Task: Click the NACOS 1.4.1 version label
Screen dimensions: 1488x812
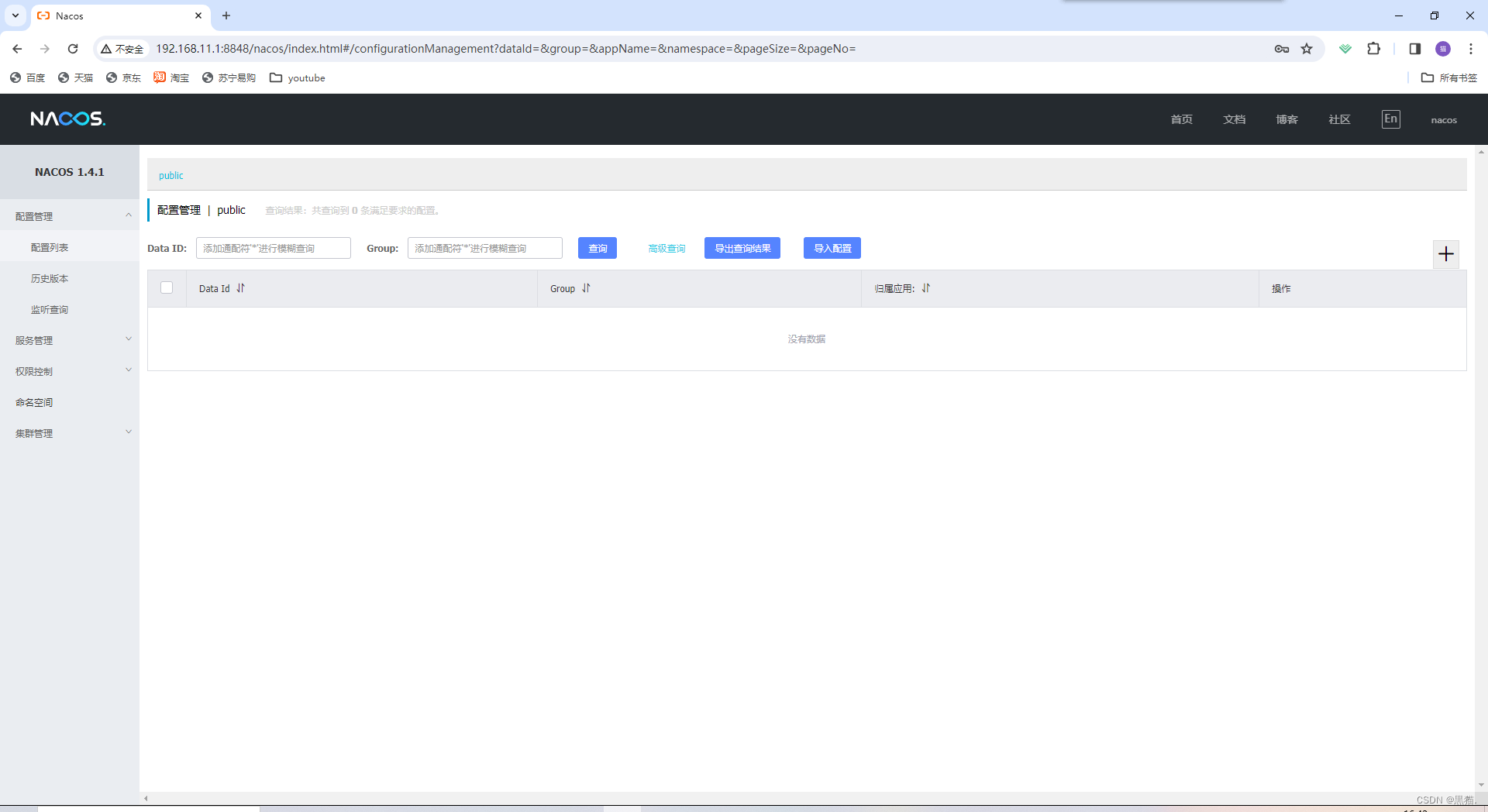Action: (x=70, y=172)
